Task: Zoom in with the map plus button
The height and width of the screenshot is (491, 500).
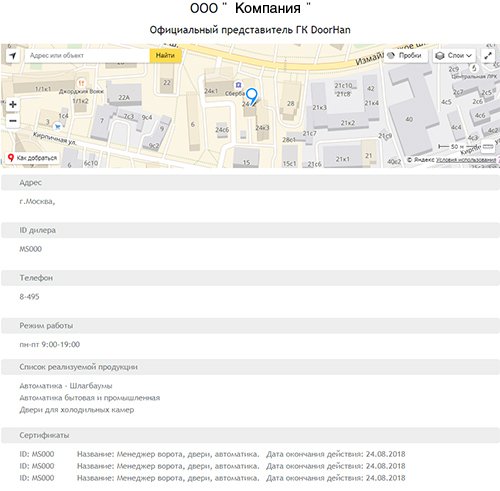Action: point(13,105)
